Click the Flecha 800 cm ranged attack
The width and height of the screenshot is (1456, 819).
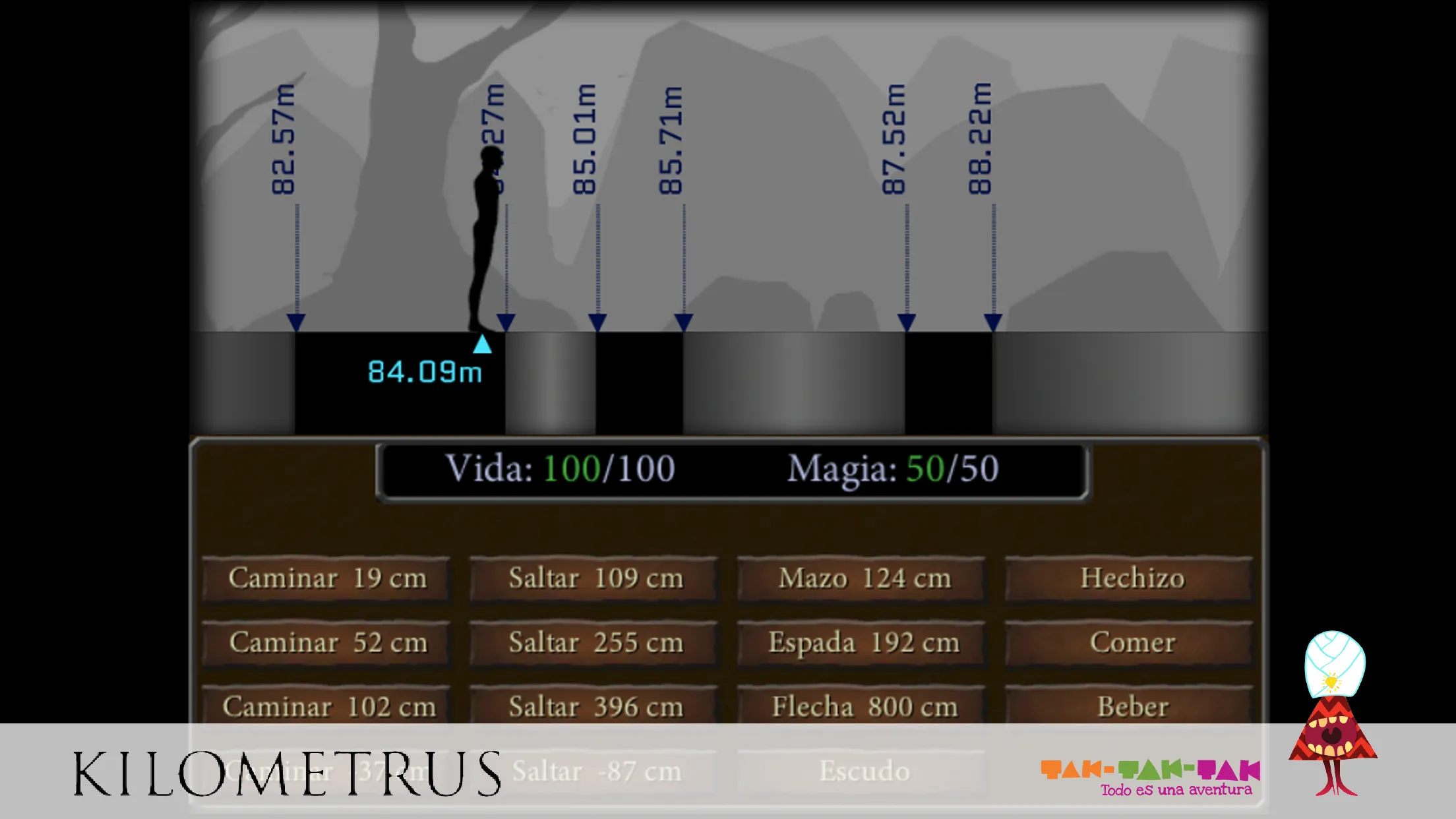862,707
